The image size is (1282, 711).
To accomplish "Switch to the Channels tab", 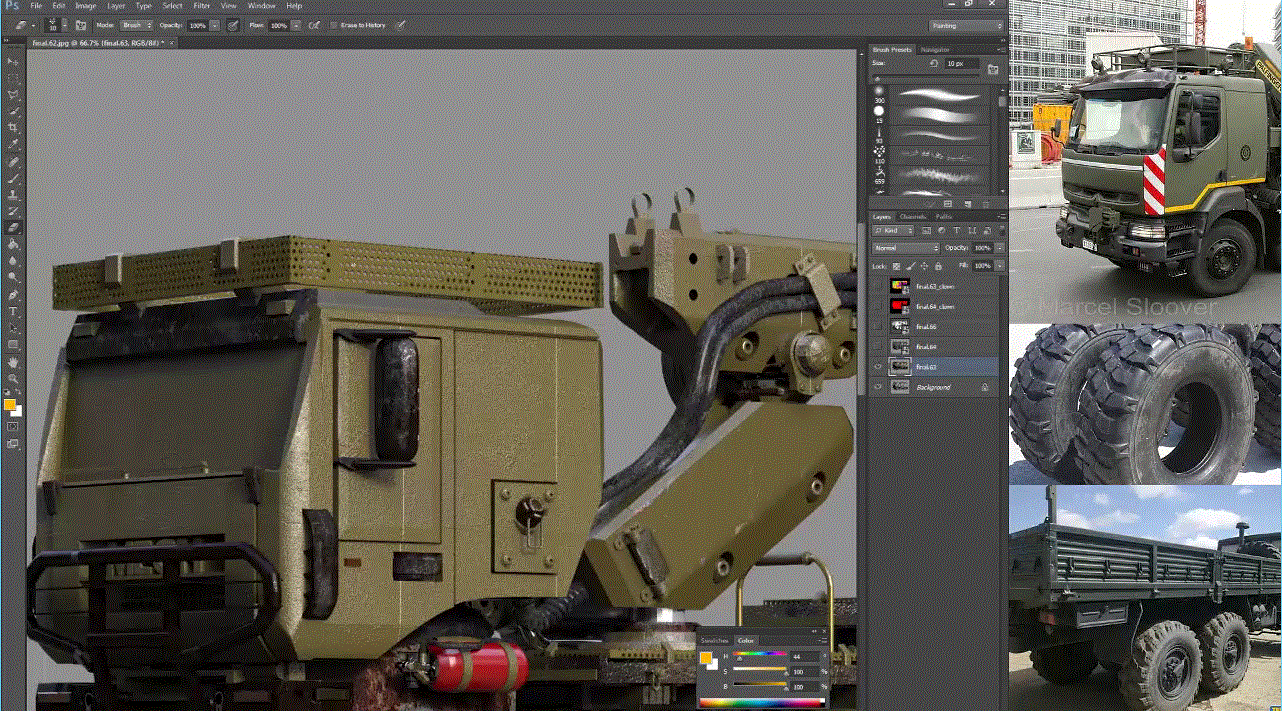I will pos(912,217).
